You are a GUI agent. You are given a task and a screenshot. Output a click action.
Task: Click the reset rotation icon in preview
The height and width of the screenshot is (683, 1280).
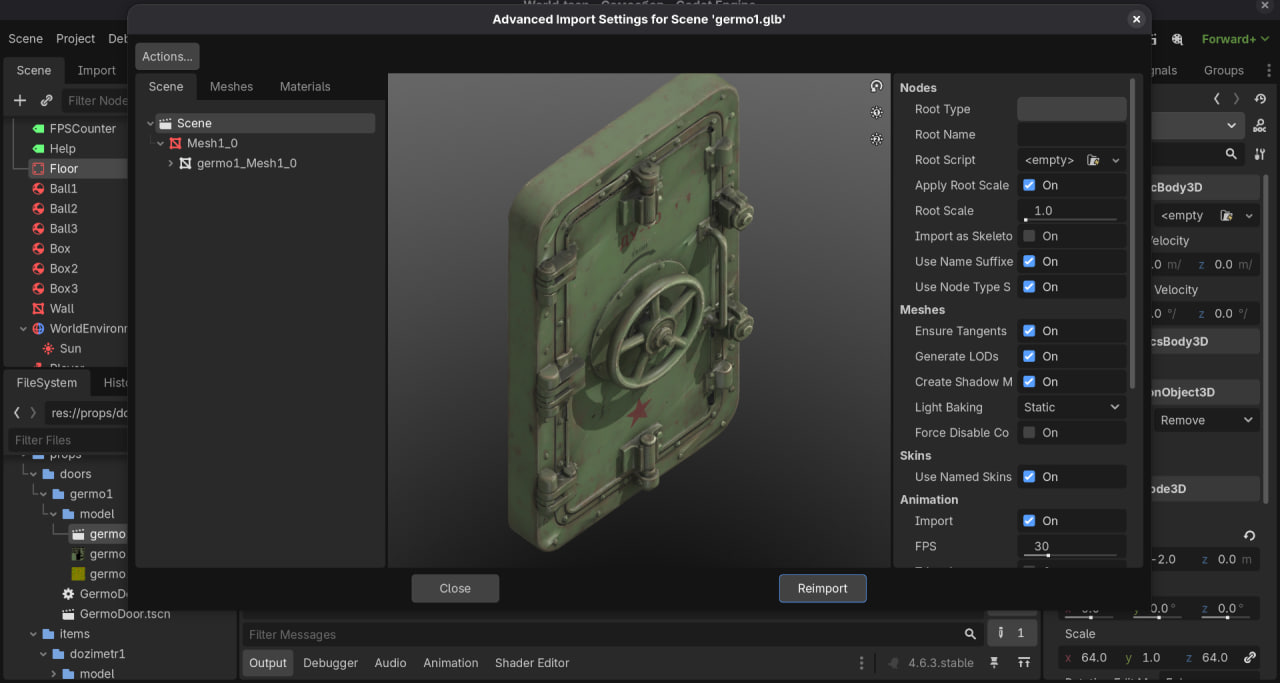(877, 87)
